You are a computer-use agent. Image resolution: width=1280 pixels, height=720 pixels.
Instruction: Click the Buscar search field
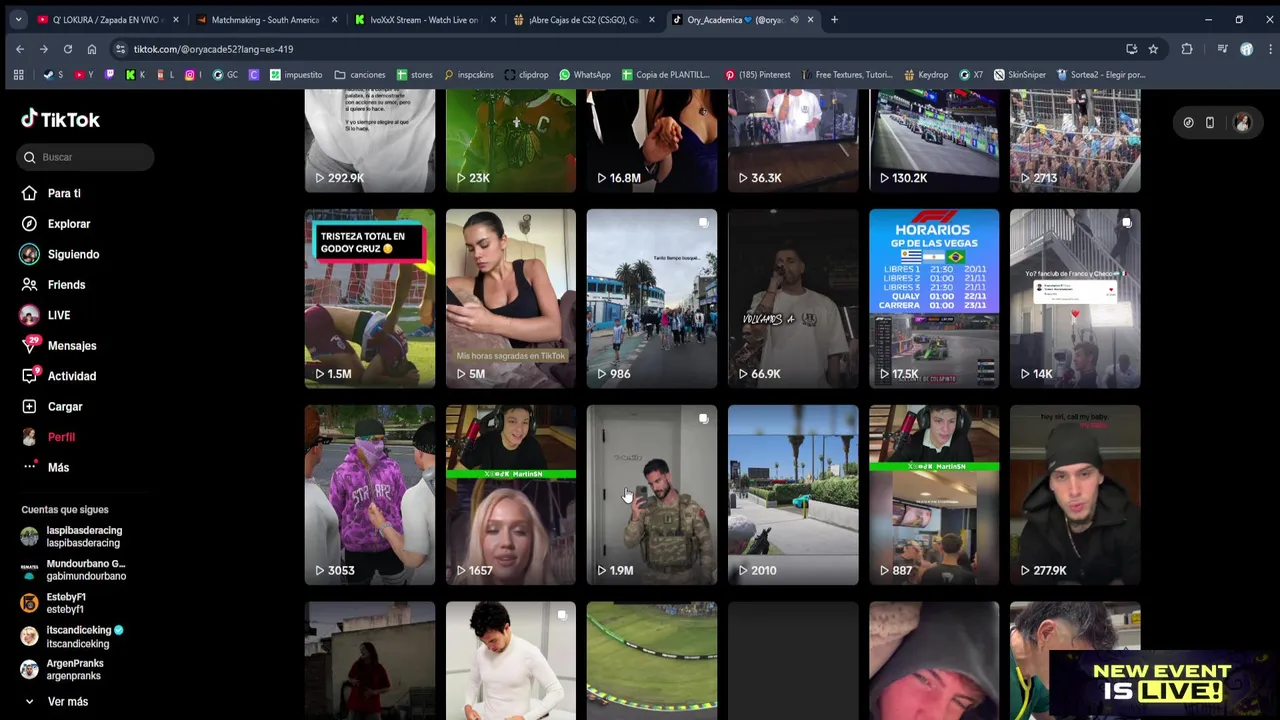click(85, 157)
